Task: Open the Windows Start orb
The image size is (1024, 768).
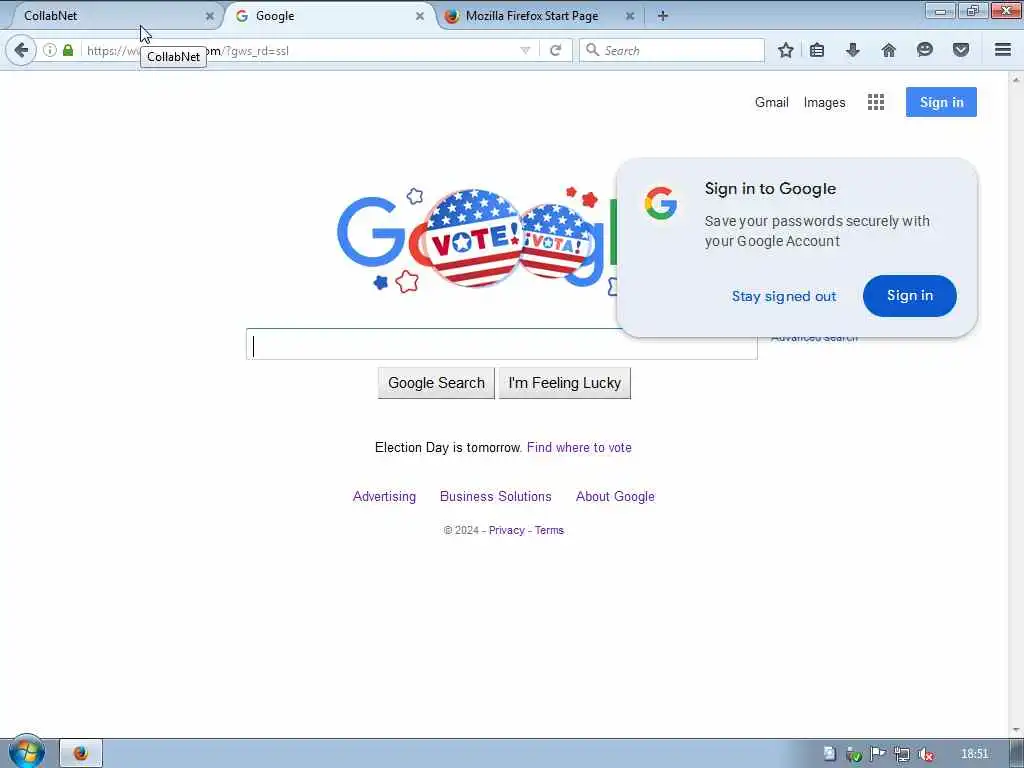Action: point(27,752)
